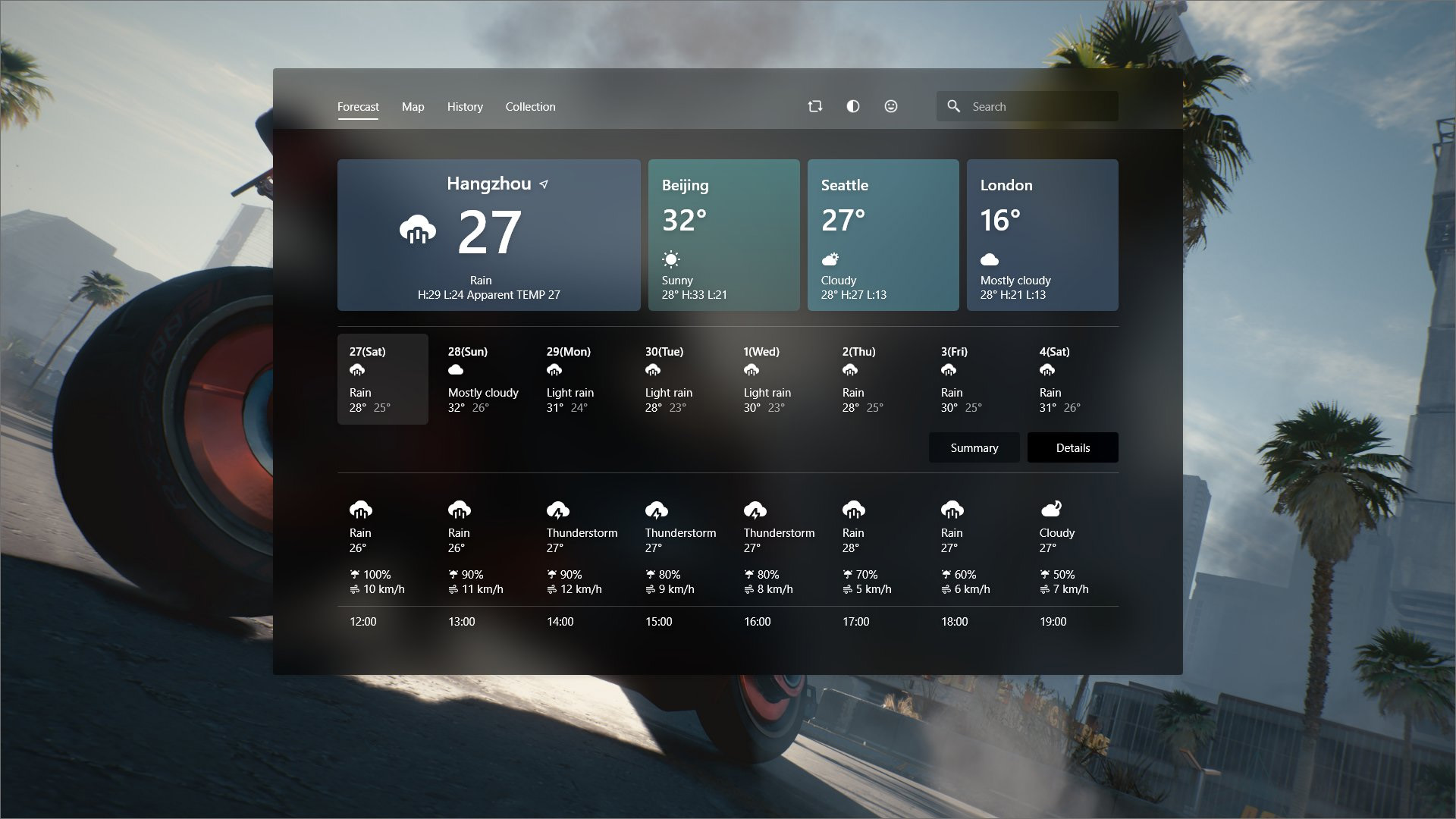Open the Map view tab
This screenshot has height=819, width=1456.
pyautogui.click(x=413, y=106)
